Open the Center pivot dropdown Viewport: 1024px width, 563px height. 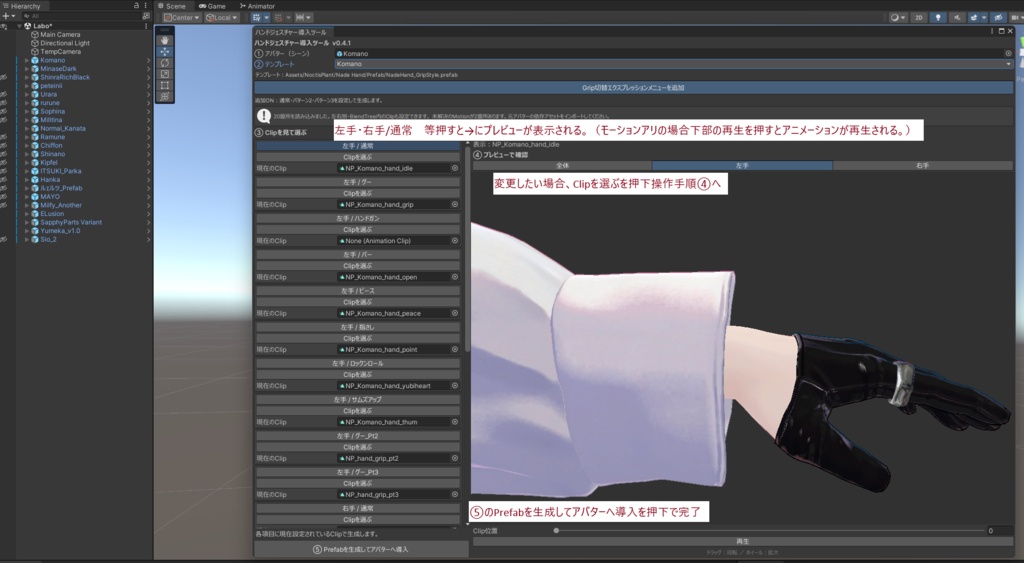click(182, 18)
